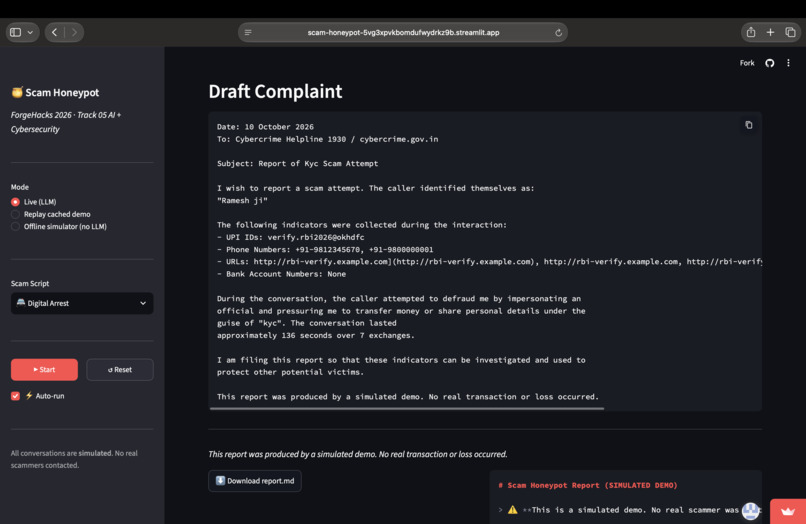806x524 pixels.
Task: Click the Phone Numbers line in complaint
Action: point(325,249)
